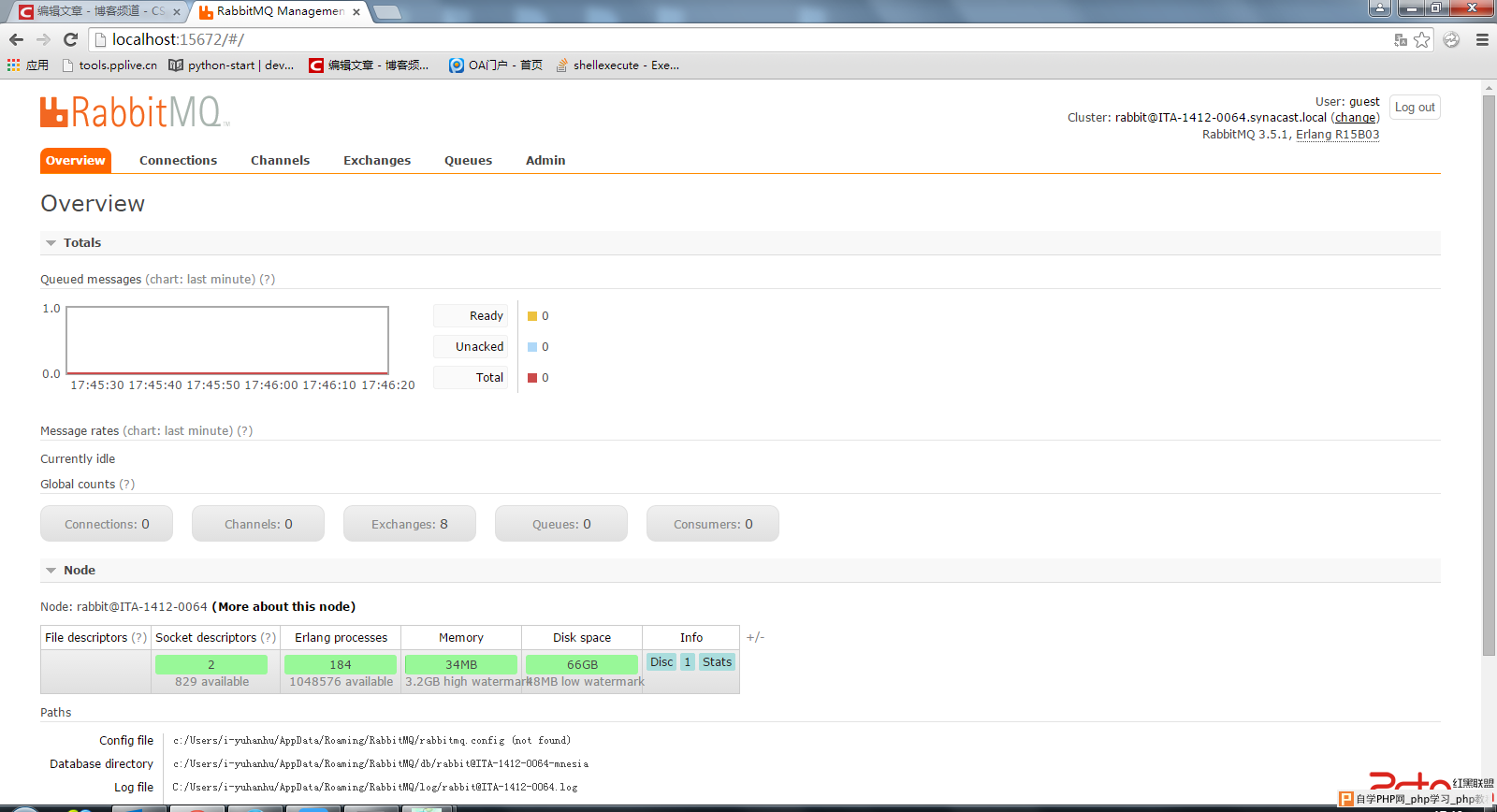Click the 184 Erlang processes bar
The width and height of the screenshot is (1497, 812).
(x=341, y=664)
